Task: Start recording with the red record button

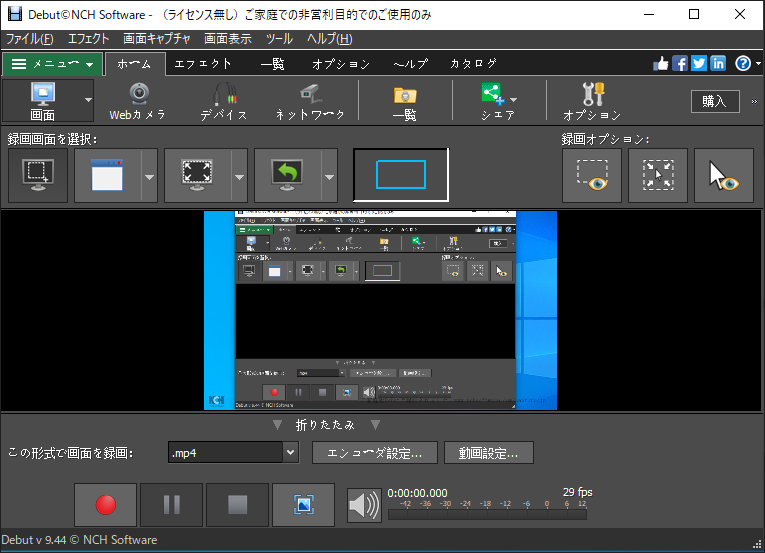Action: pos(105,505)
